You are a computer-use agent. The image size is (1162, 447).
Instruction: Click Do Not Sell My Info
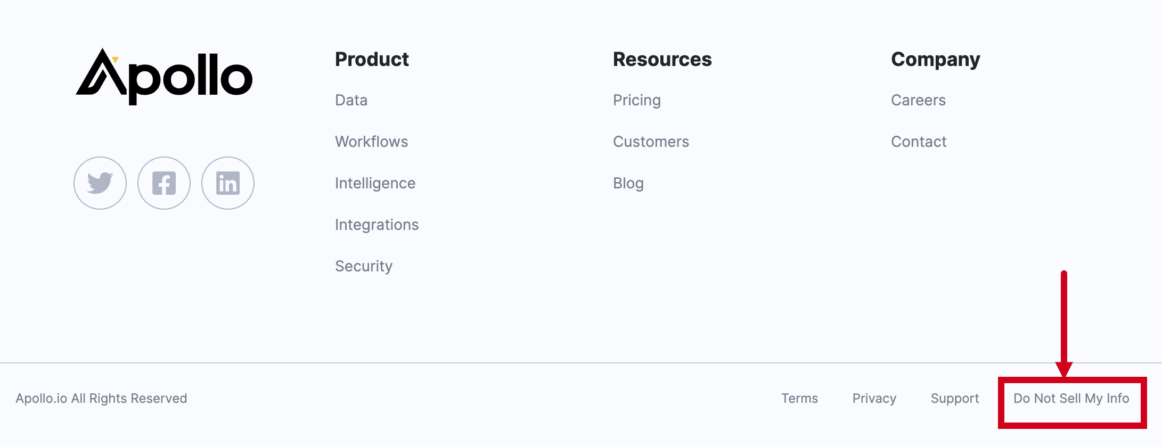[x=1071, y=398]
